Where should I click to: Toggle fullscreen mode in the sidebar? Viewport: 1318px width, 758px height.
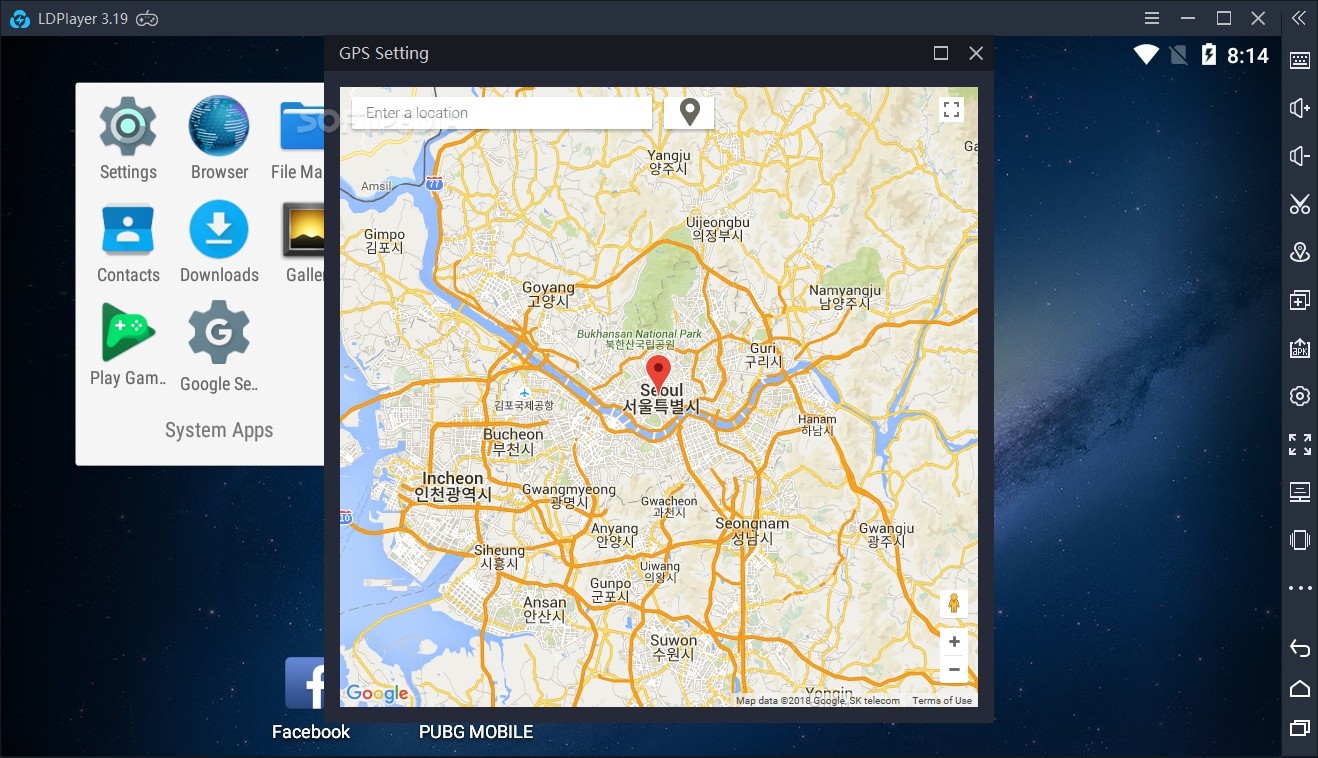(1299, 444)
